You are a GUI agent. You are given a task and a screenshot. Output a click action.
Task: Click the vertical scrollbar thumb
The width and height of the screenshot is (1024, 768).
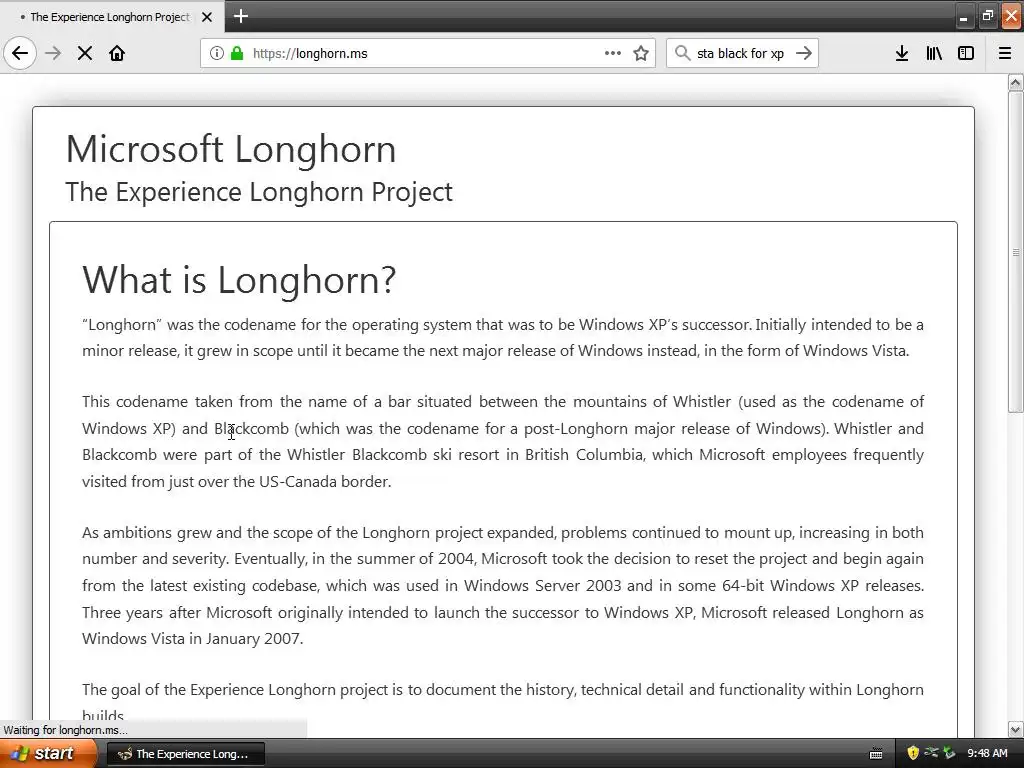1016,251
